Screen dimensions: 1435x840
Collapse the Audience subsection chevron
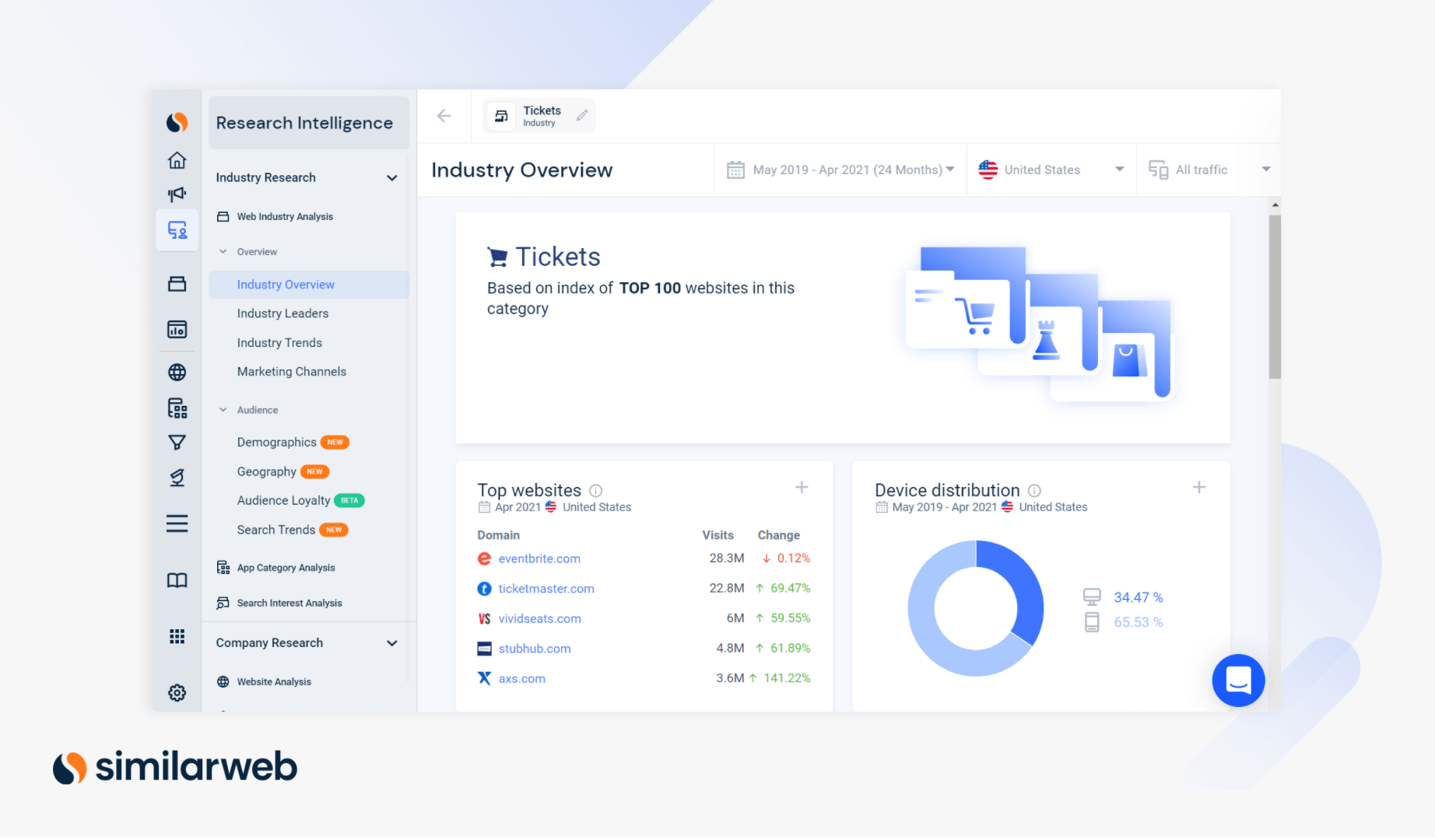pyautogui.click(x=223, y=410)
